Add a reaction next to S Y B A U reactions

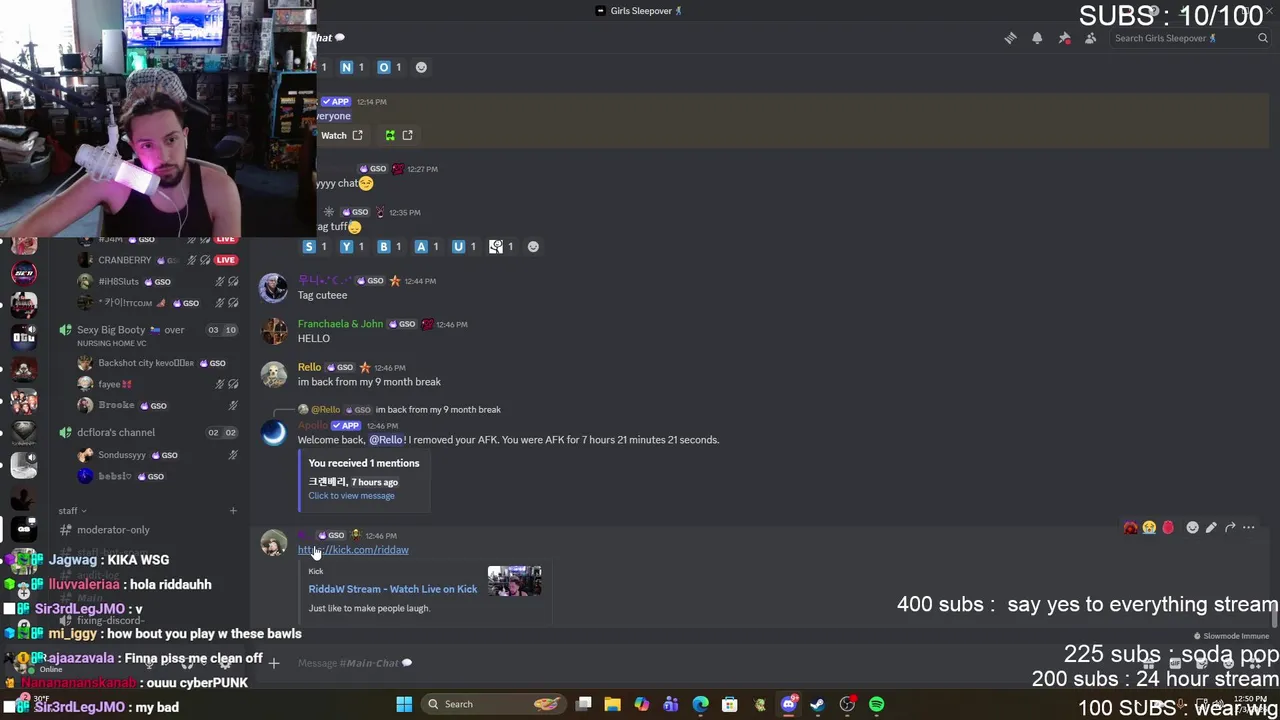click(x=533, y=246)
